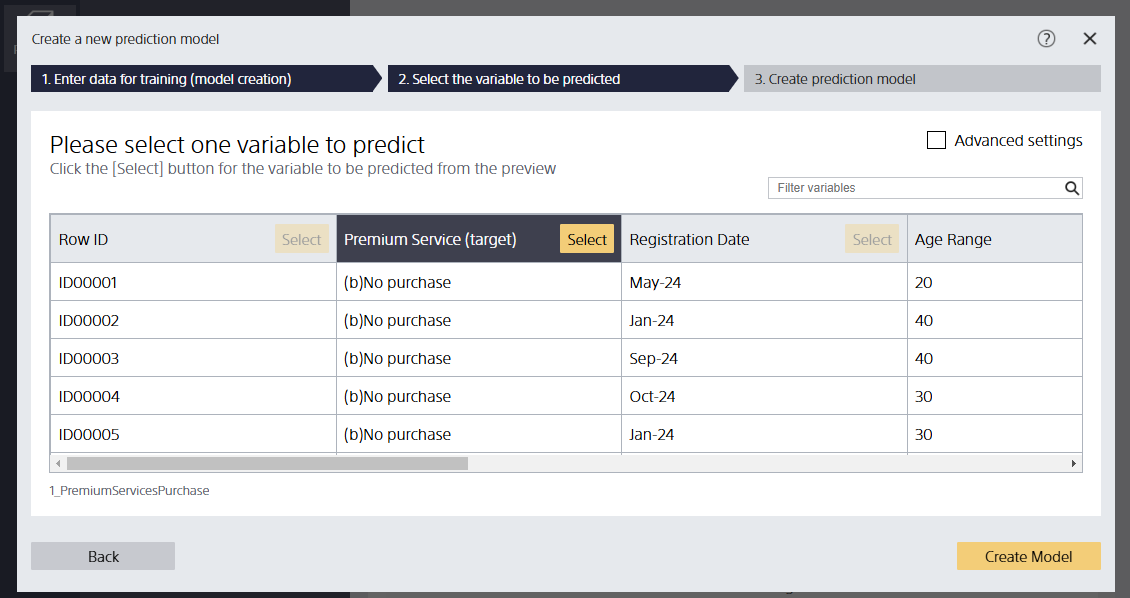The height and width of the screenshot is (598, 1130).
Task: Click the help question mark icon
Action: (x=1046, y=39)
